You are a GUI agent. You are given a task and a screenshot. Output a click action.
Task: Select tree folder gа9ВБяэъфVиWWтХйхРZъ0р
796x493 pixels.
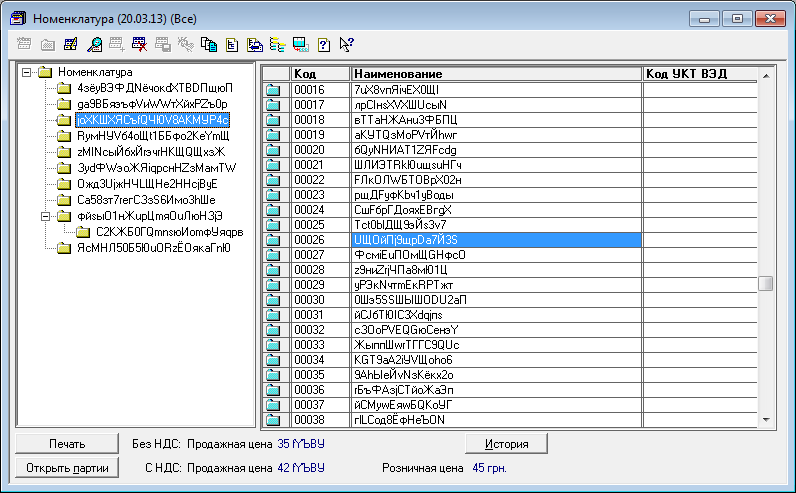[152, 104]
